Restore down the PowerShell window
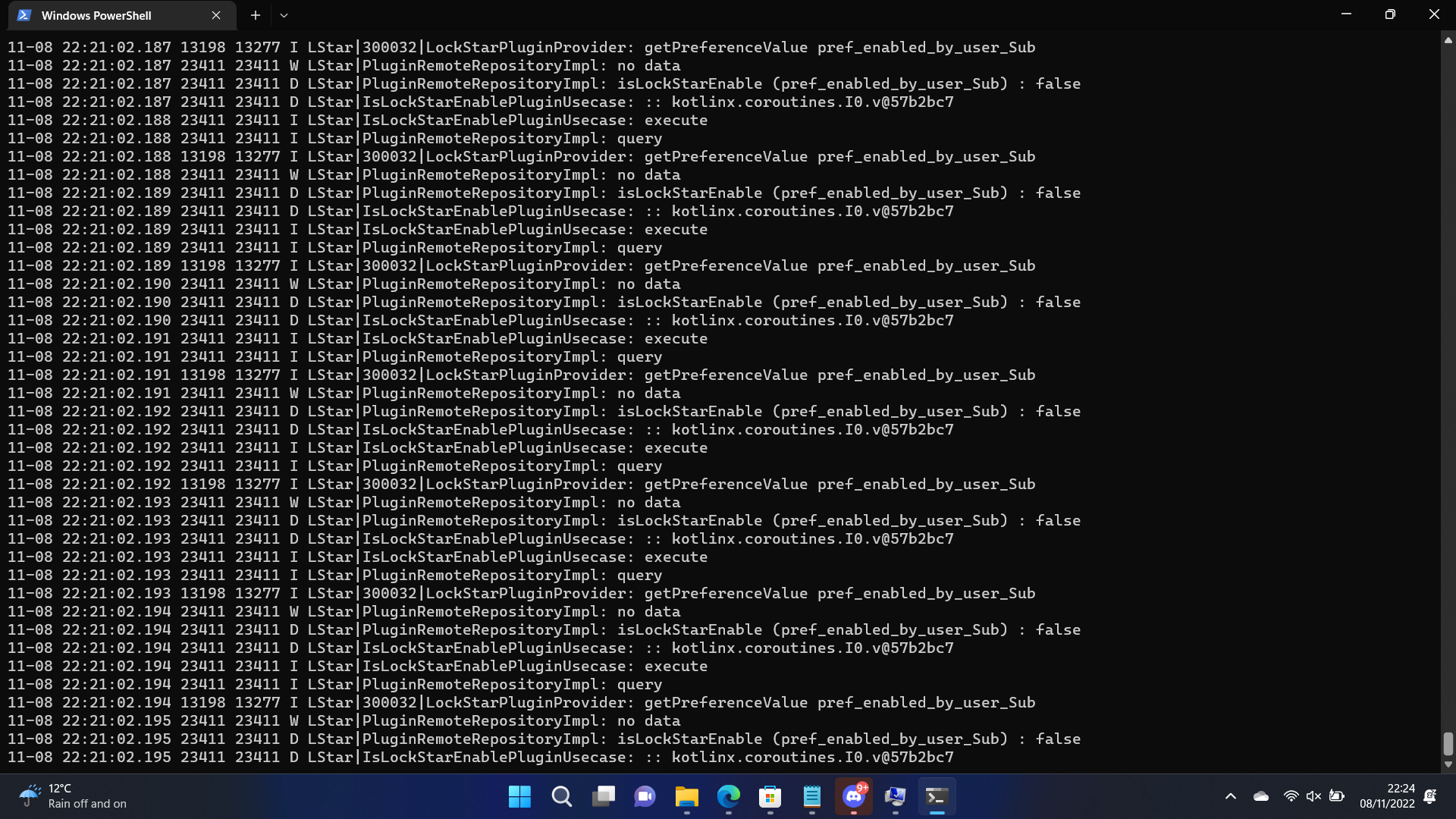 [x=1390, y=14]
